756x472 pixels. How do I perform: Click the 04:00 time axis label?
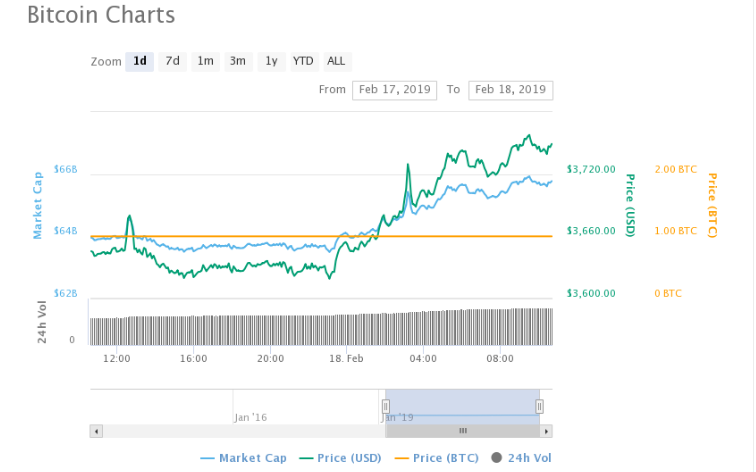pos(423,359)
